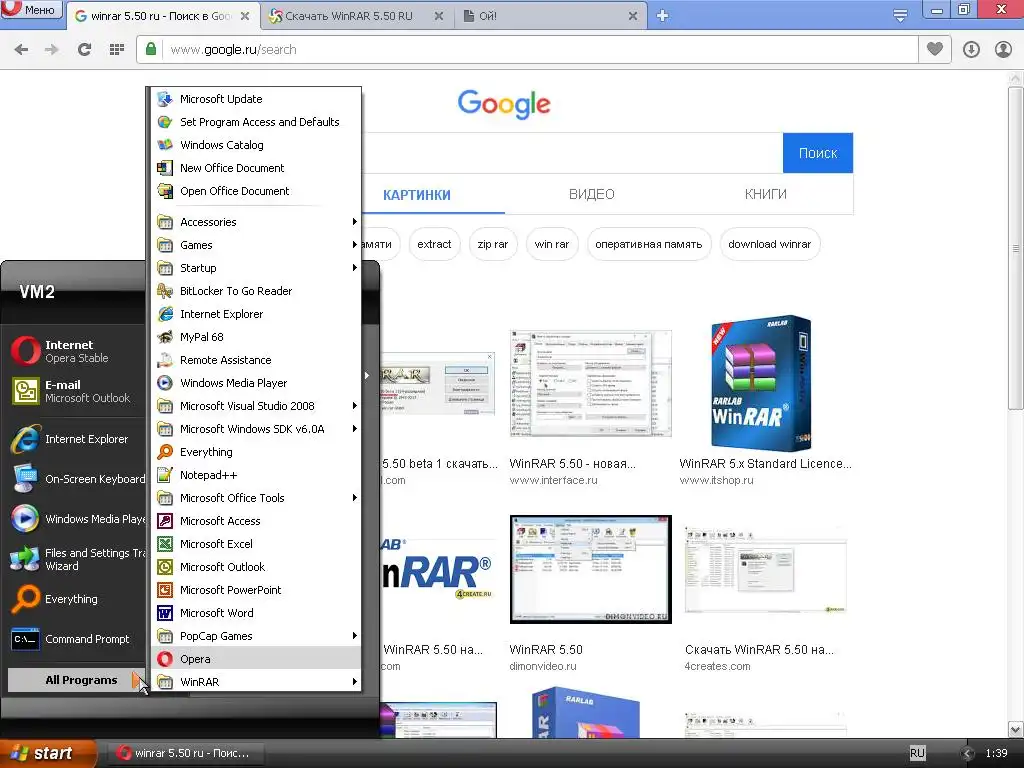Click the RU language indicator in tray

click(918, 753)
